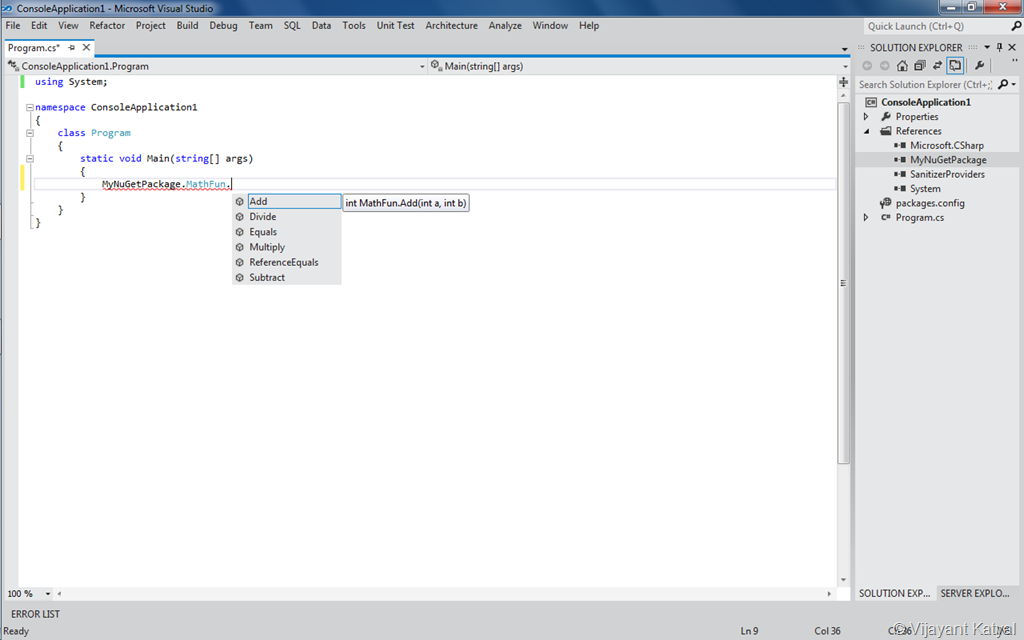Screen dimensions: 1024x640
Task: Click the editor vertical scrollbar thumb
Action: click(x=843, y=283)
